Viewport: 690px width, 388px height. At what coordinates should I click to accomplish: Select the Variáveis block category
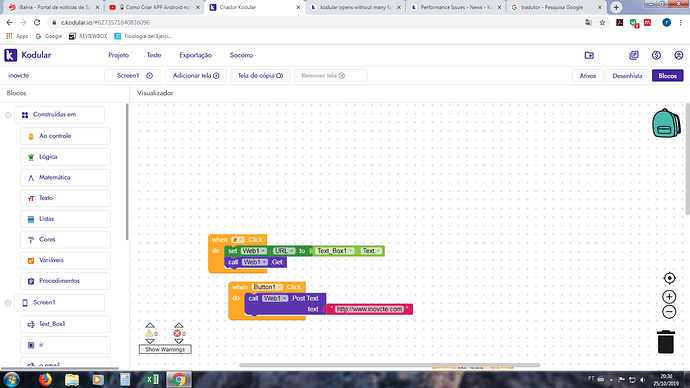65,260
